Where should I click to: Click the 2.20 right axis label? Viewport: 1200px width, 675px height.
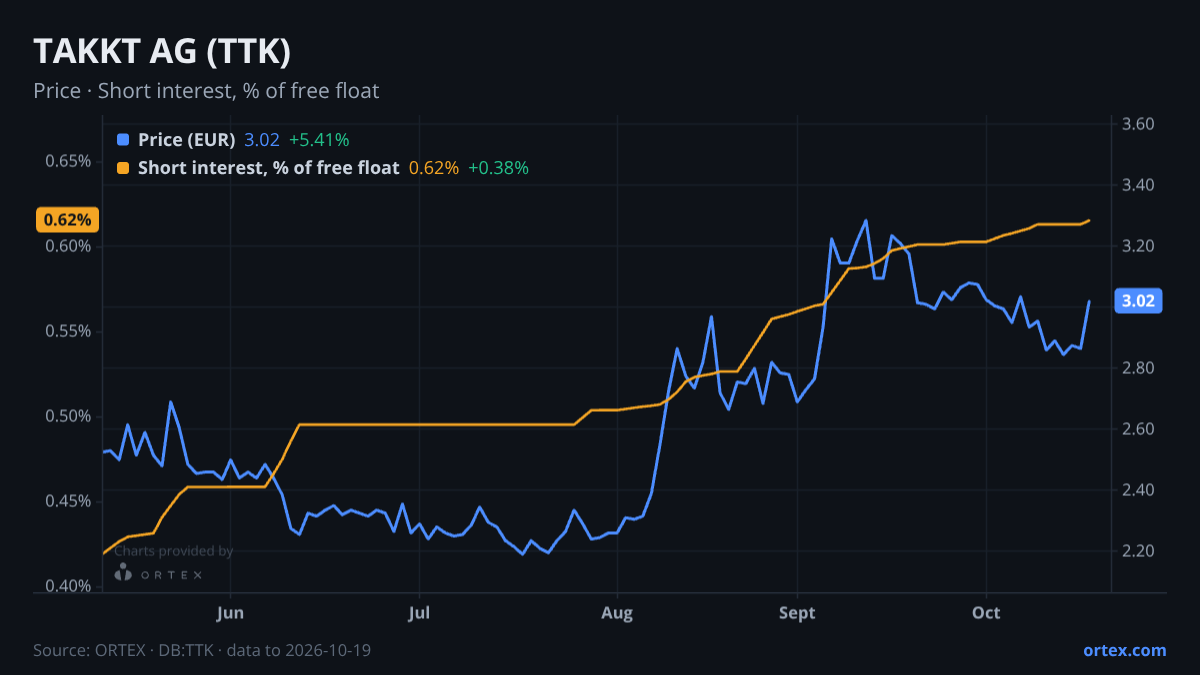click(x=1139, y=551)
